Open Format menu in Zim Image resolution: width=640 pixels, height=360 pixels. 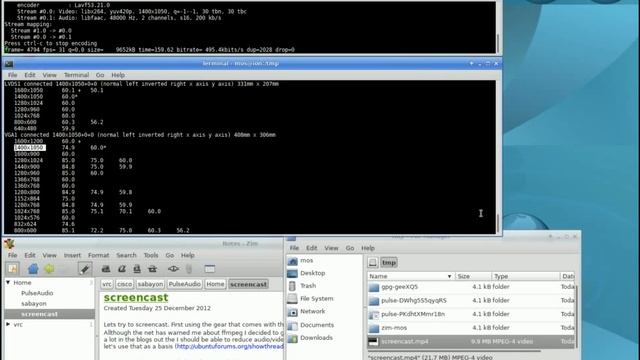pyautogui.click(x=98, y=255)
